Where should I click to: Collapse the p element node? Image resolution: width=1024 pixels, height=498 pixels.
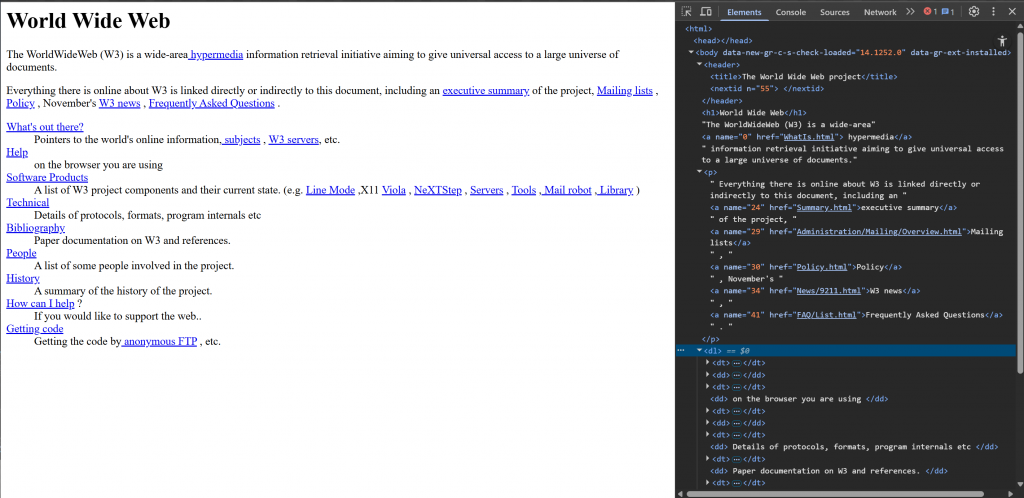point(699,172)
